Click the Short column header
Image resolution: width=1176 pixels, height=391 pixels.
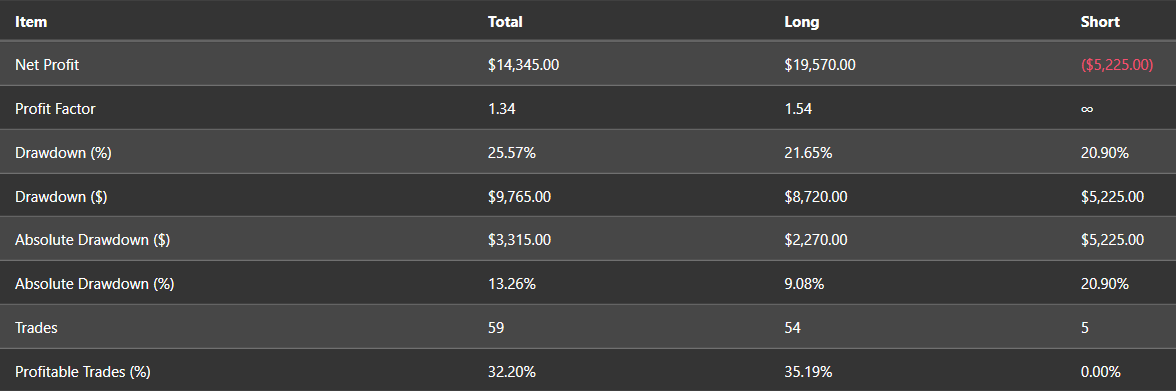point(1100,23)
